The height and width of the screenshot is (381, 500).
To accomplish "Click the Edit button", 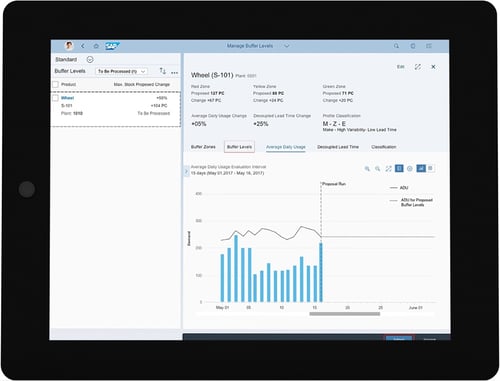I will tap(400, 67).
